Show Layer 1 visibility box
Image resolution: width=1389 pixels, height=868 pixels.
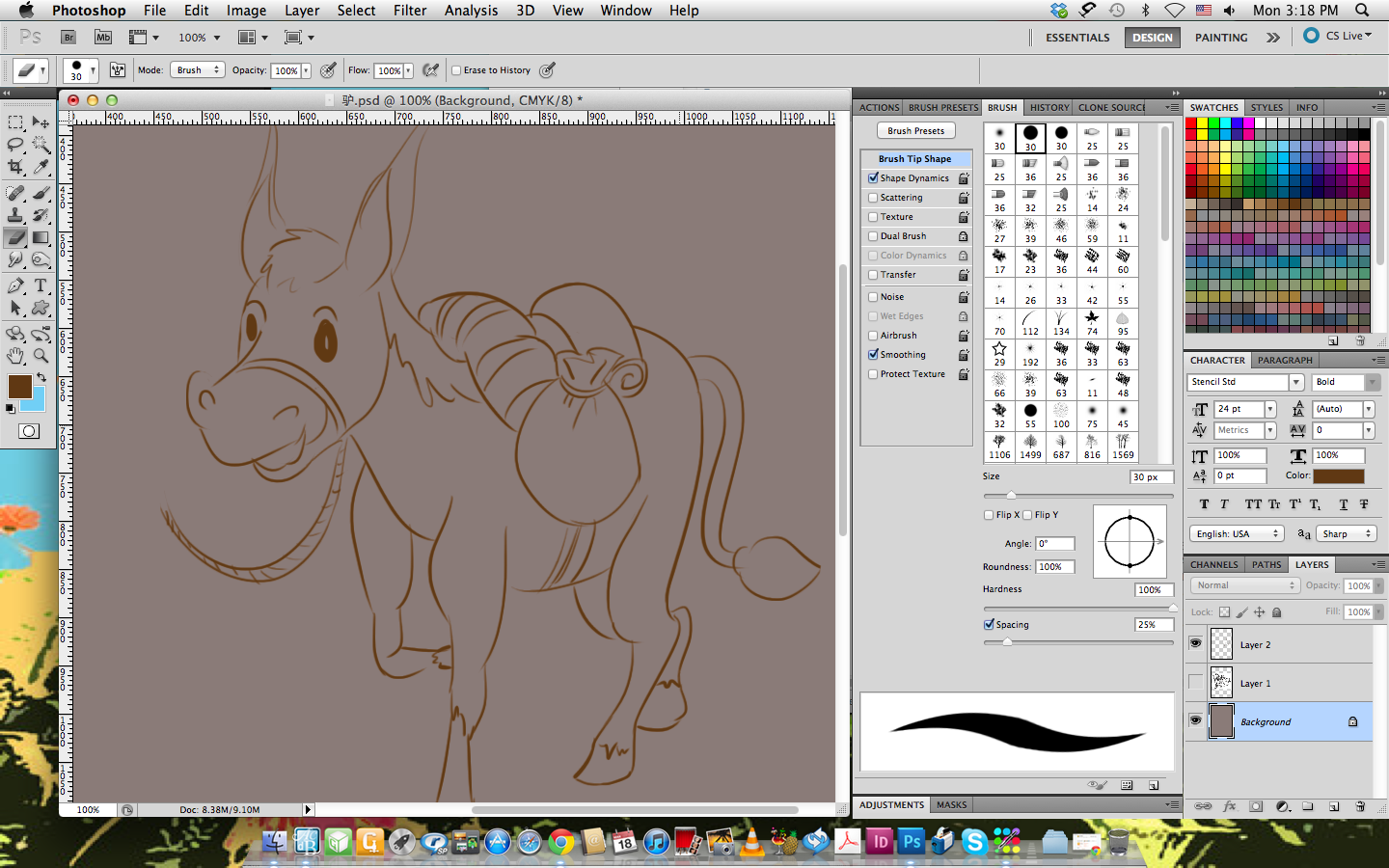click(1196, 682)
